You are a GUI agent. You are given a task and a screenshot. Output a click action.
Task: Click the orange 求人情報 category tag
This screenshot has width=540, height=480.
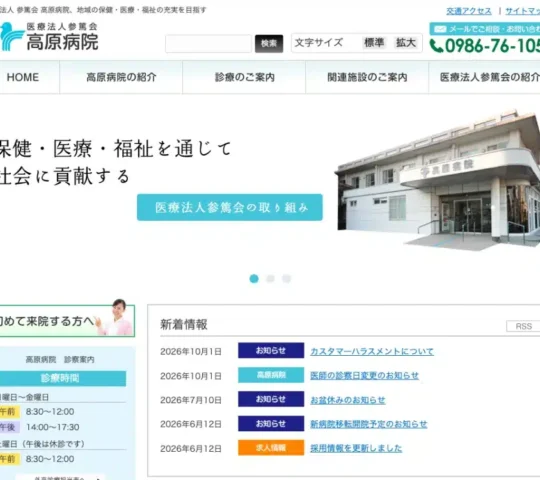click(x=271, y=448)
